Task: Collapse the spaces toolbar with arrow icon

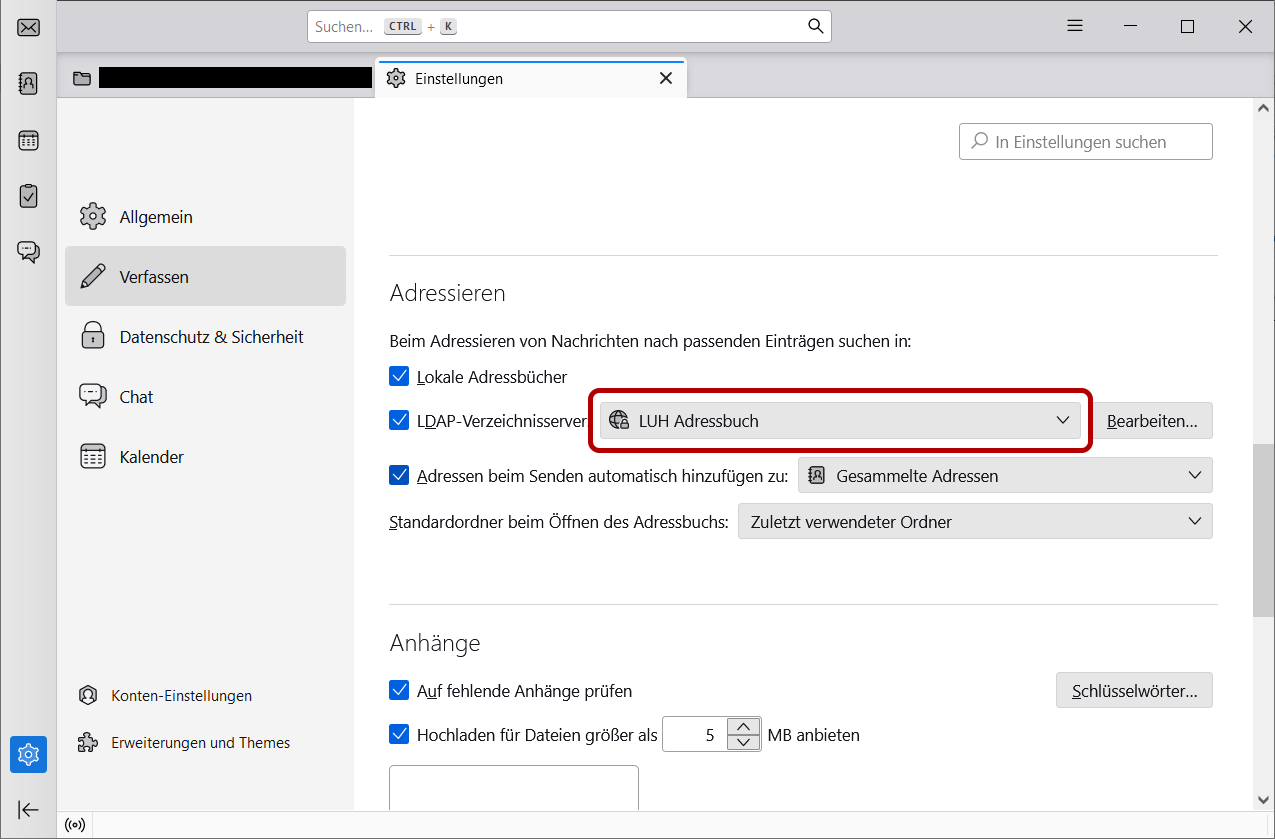Action: [28, 809]
